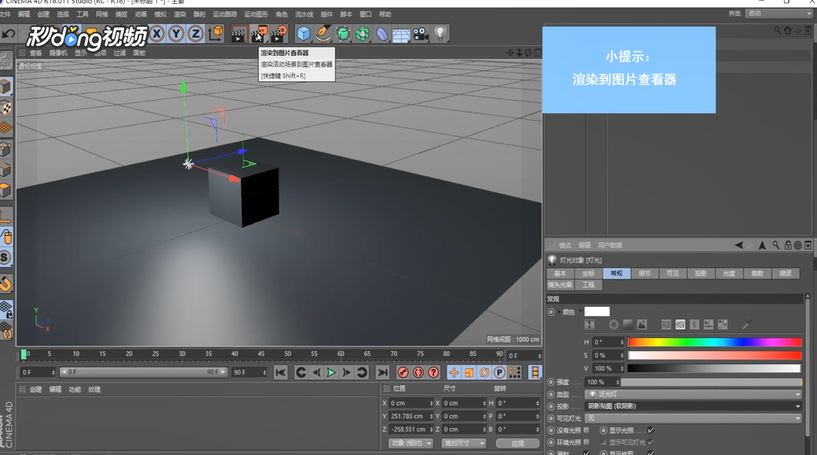Click the Color animation circle toggle
The width and height of the screenshot is (817, 455).
[551, 312]
